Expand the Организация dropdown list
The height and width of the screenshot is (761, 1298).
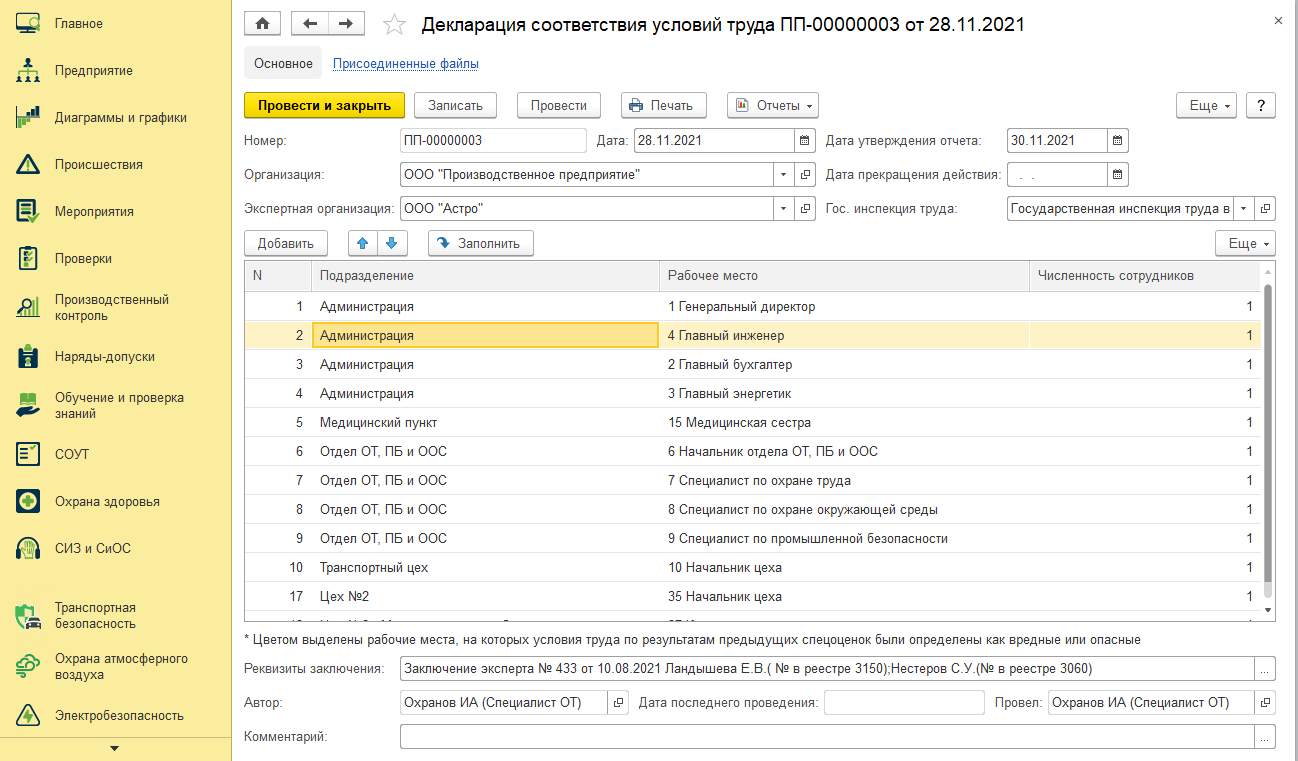pos(784,175)
